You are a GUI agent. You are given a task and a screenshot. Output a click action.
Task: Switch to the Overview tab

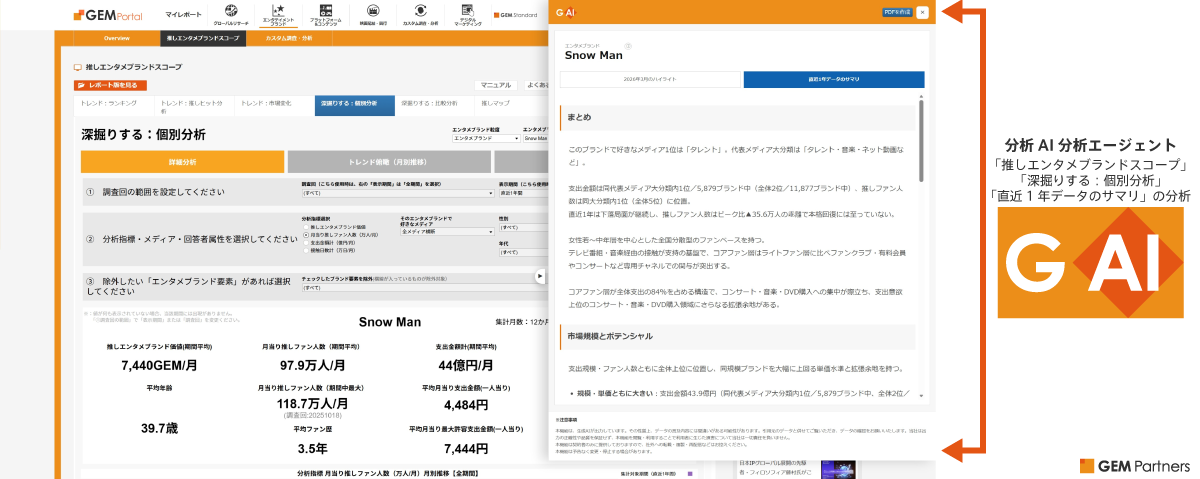coord(117,38)
